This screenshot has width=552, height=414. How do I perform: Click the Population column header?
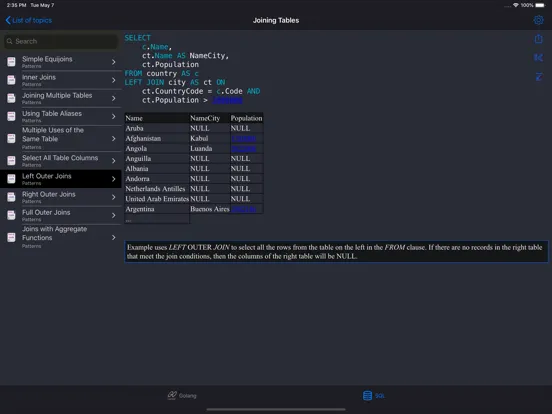246,118
